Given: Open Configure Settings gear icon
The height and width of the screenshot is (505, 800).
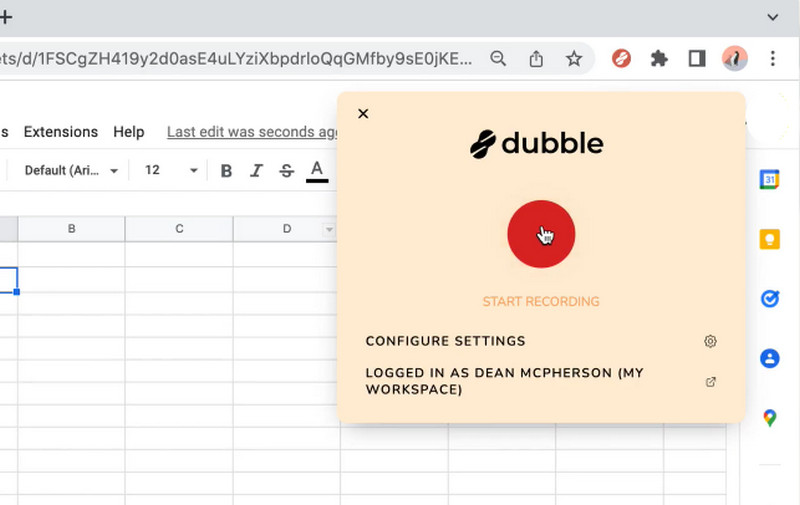Looking at the screenshot, I should [x=710, y=341].
